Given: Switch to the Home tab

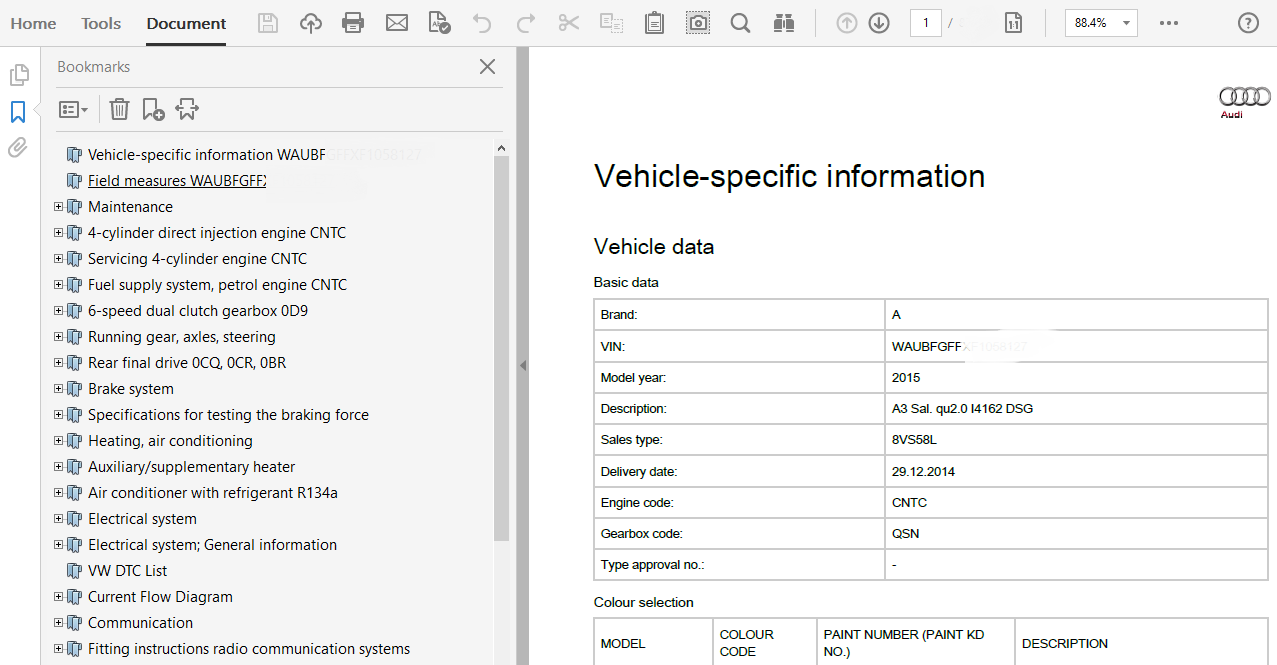Looking at the screenshot, I should pyautogui.click(x=33, y=23).
